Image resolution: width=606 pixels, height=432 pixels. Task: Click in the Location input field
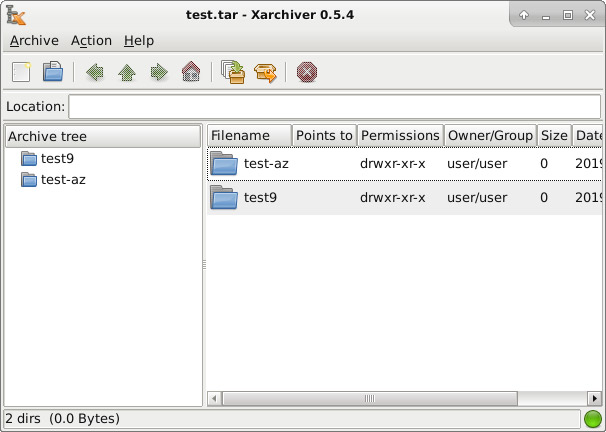(x=334, y=107)
